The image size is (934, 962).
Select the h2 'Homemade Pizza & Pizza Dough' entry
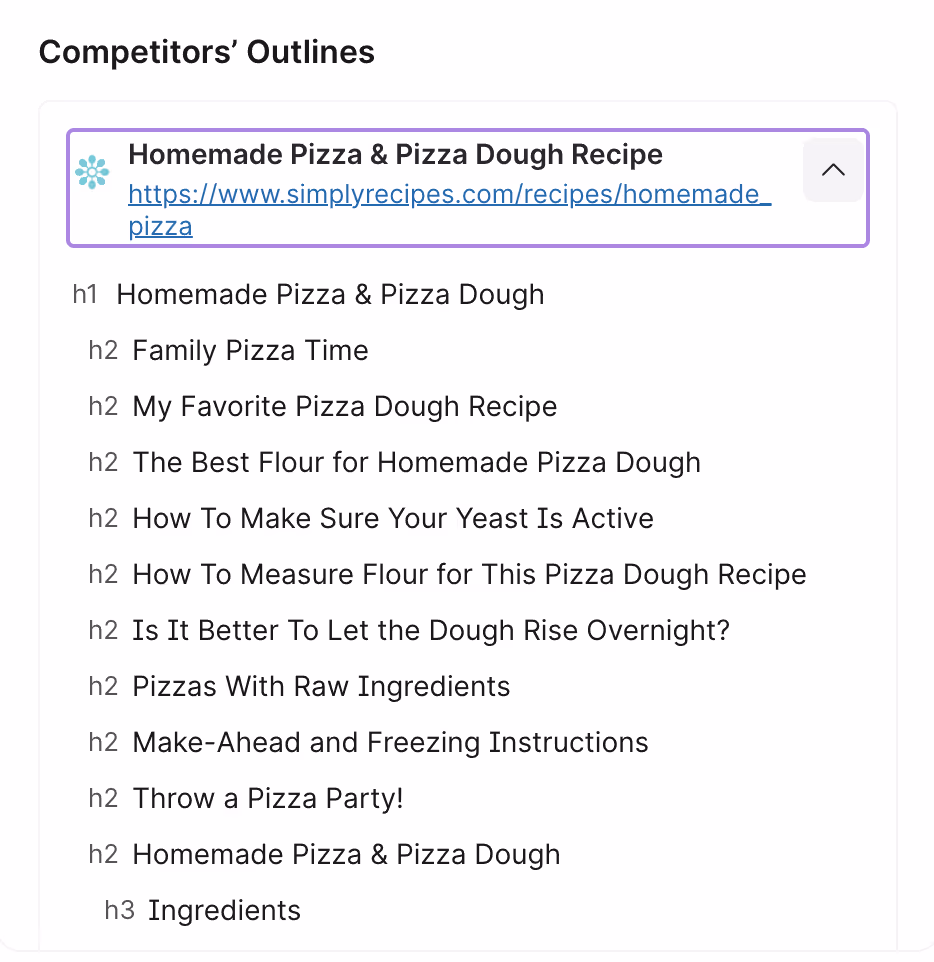(347, 855)
